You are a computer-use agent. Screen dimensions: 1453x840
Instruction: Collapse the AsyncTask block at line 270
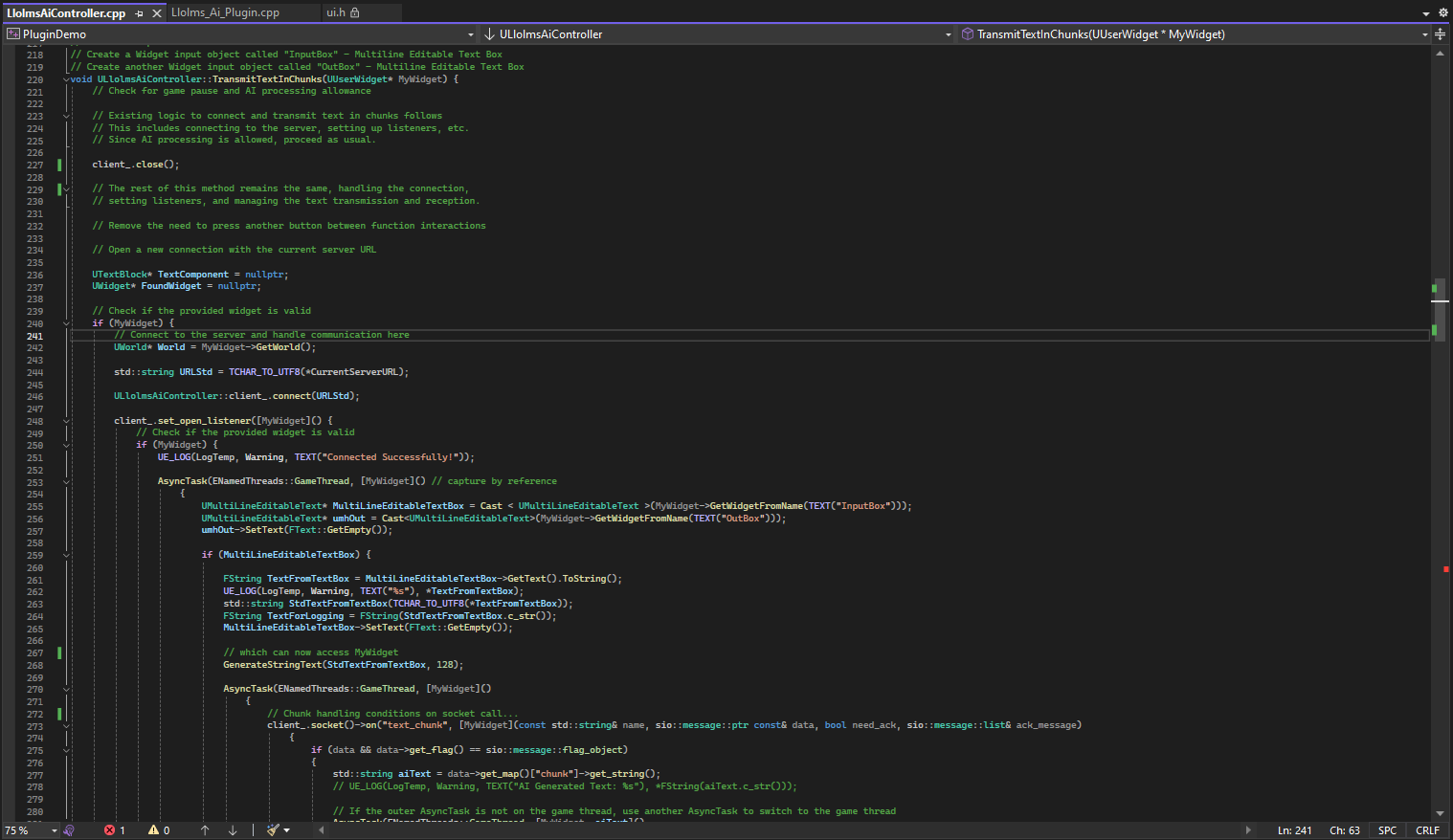(x=66, y=689)
